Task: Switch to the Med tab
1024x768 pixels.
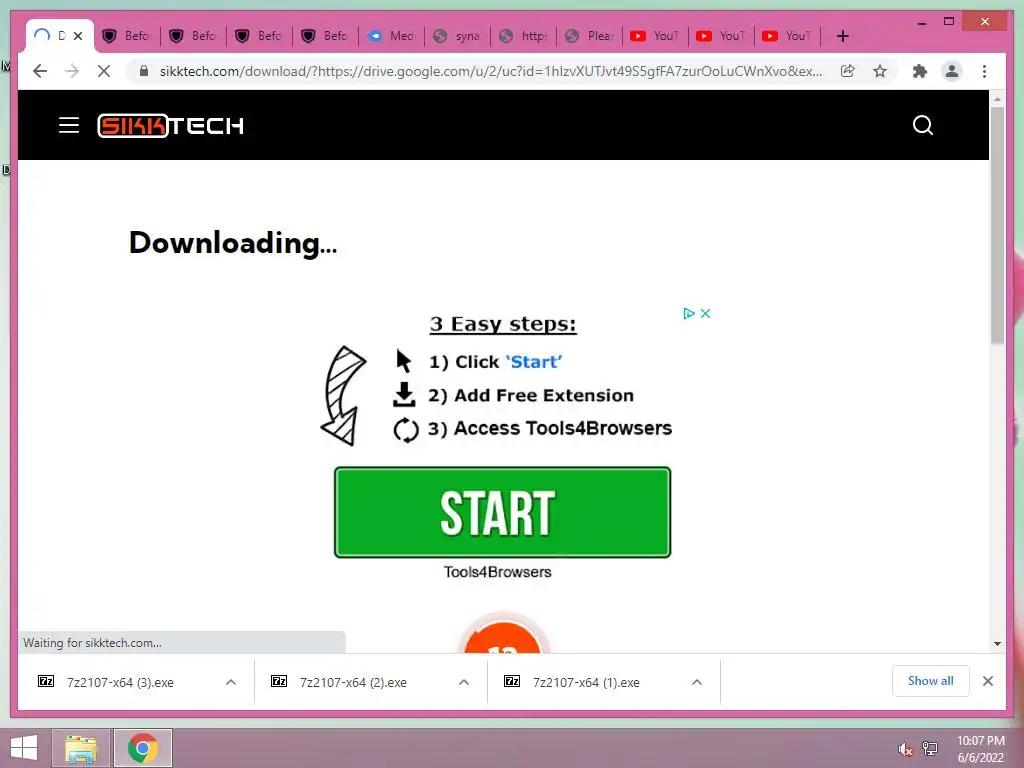Action: pyautogui.click(x=392, y=36)
